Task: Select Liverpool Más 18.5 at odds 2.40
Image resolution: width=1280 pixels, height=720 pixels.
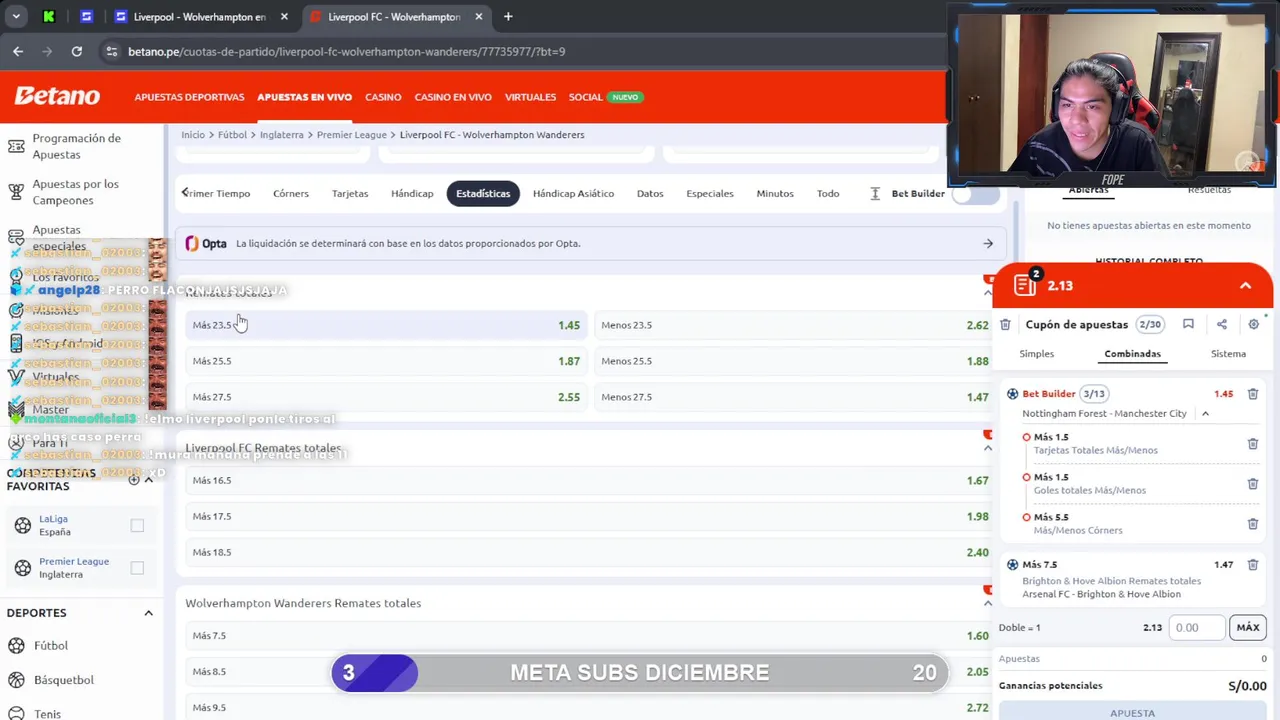Action: pos(590,552)
